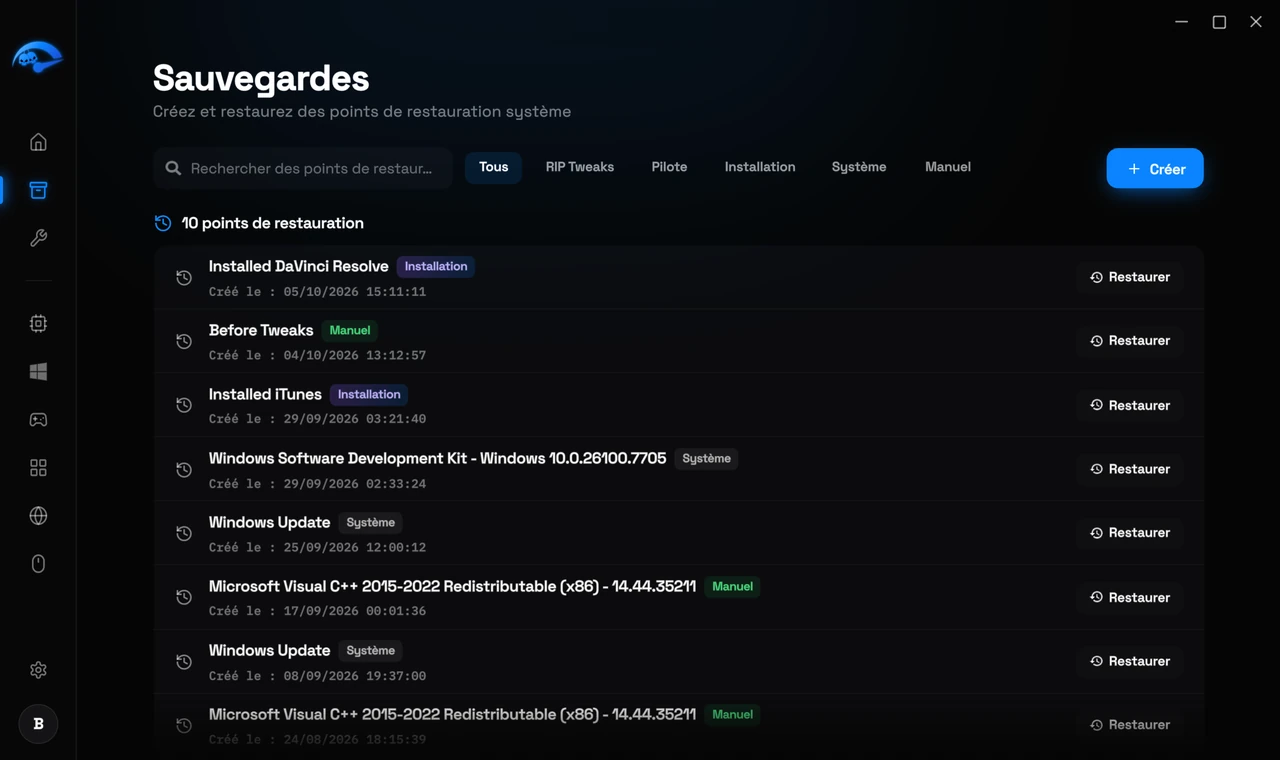The image size is (1280, 760).
Task: Click the Système badge next to Development Kit
Action: coord(706,458)
